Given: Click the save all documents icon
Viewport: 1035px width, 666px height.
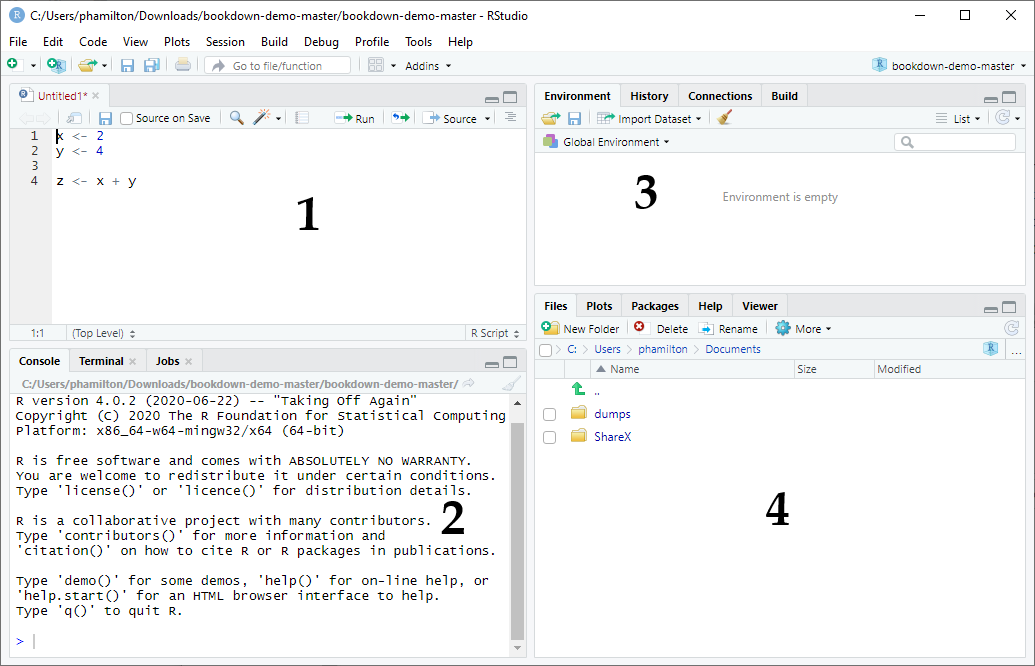Looking at the screenshot, I should (151, 66).
